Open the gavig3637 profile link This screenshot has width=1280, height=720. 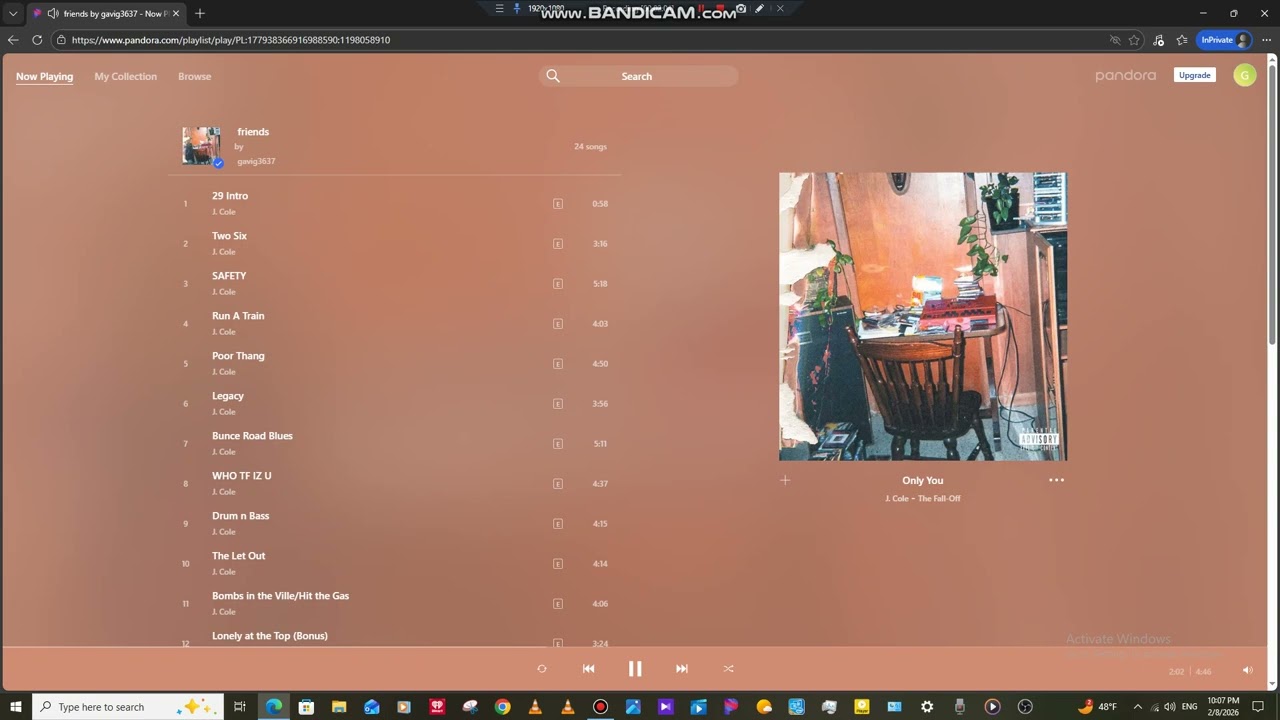coord(256,161)
